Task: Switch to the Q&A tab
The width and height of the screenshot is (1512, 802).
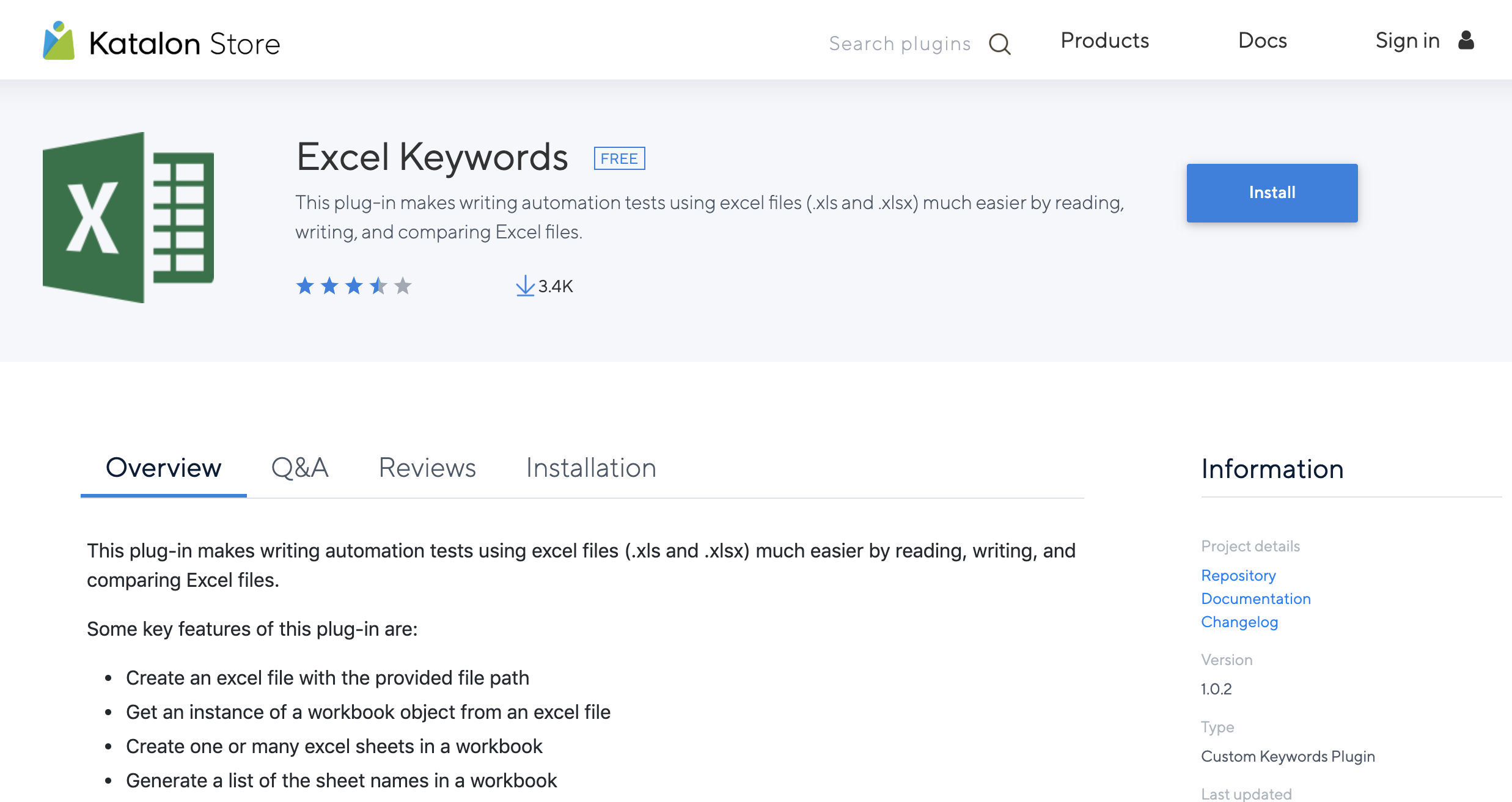Action: tap(299, 468)
